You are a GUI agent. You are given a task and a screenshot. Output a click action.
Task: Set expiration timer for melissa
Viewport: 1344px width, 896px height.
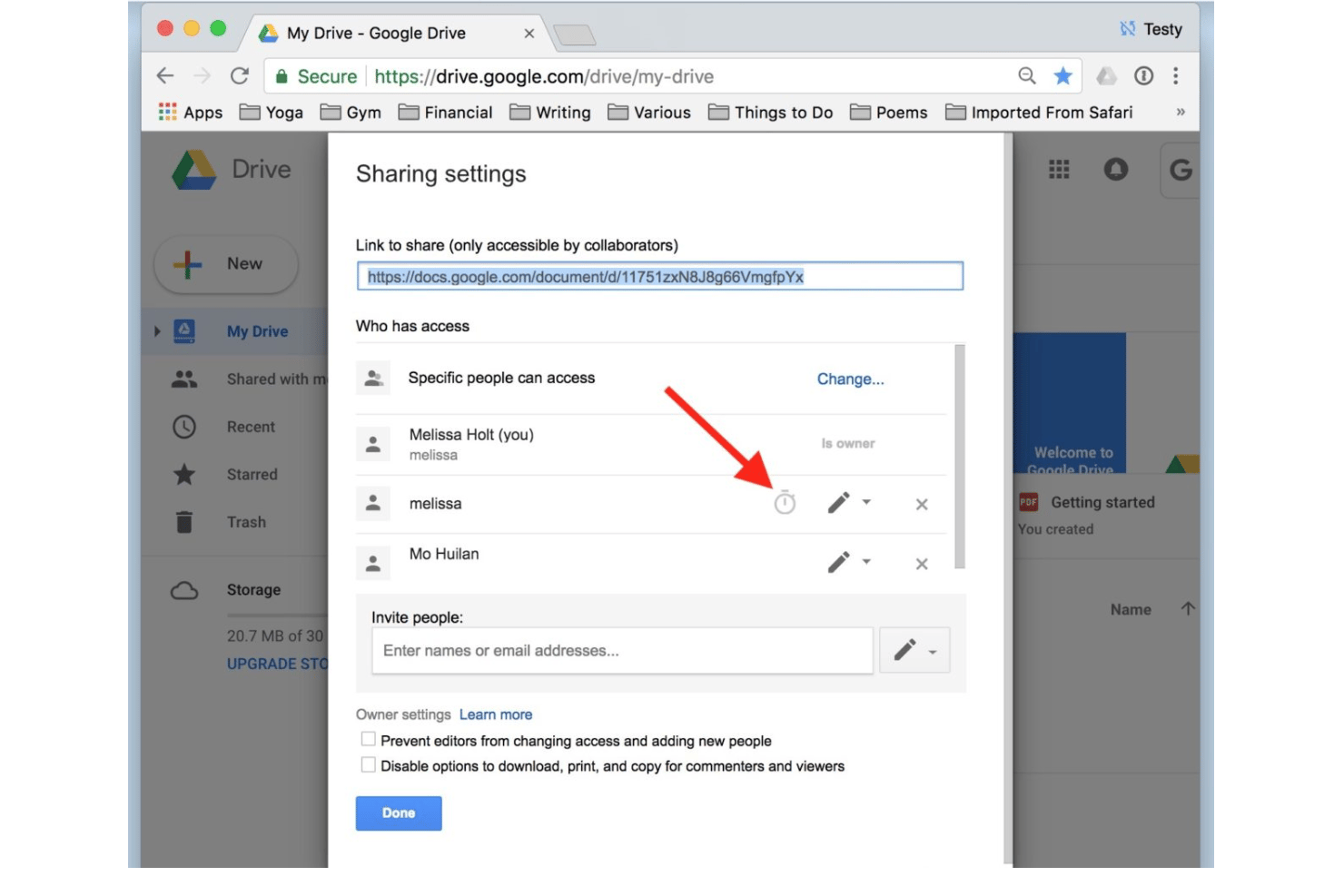pos(785,503)
